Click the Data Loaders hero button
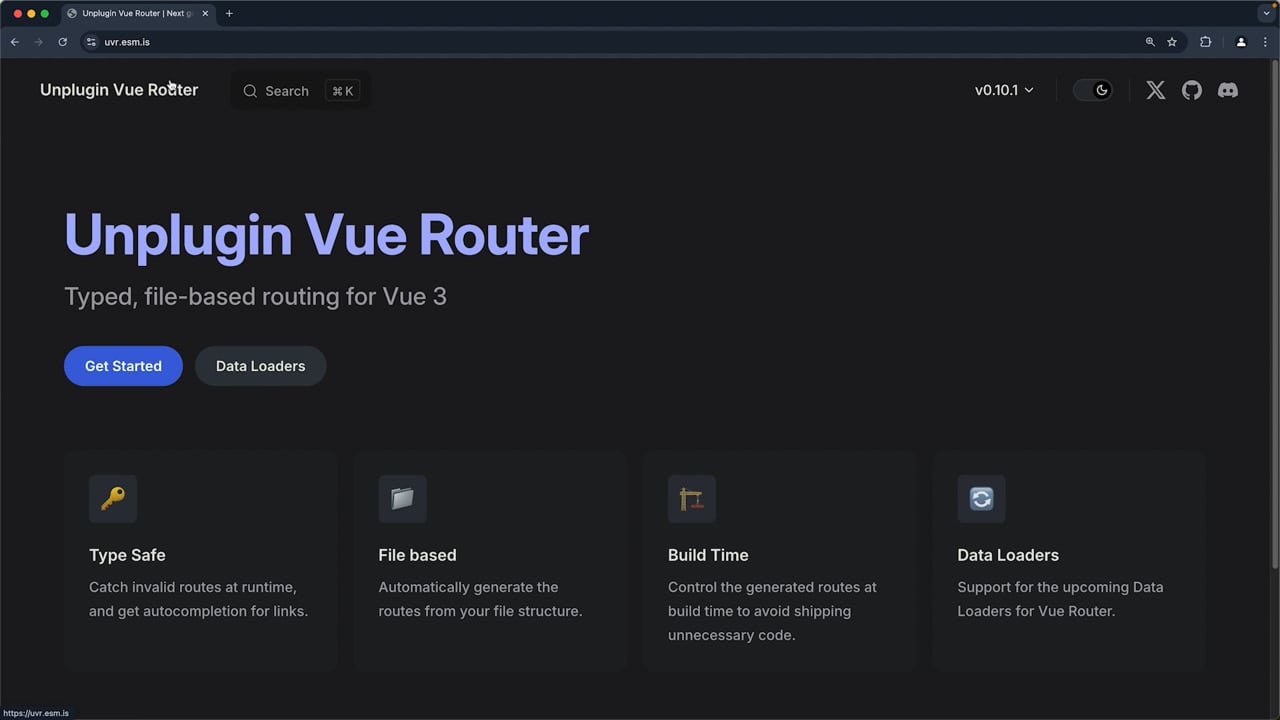The height and width of the screenshot is (720, 1280). click(260, 366)
